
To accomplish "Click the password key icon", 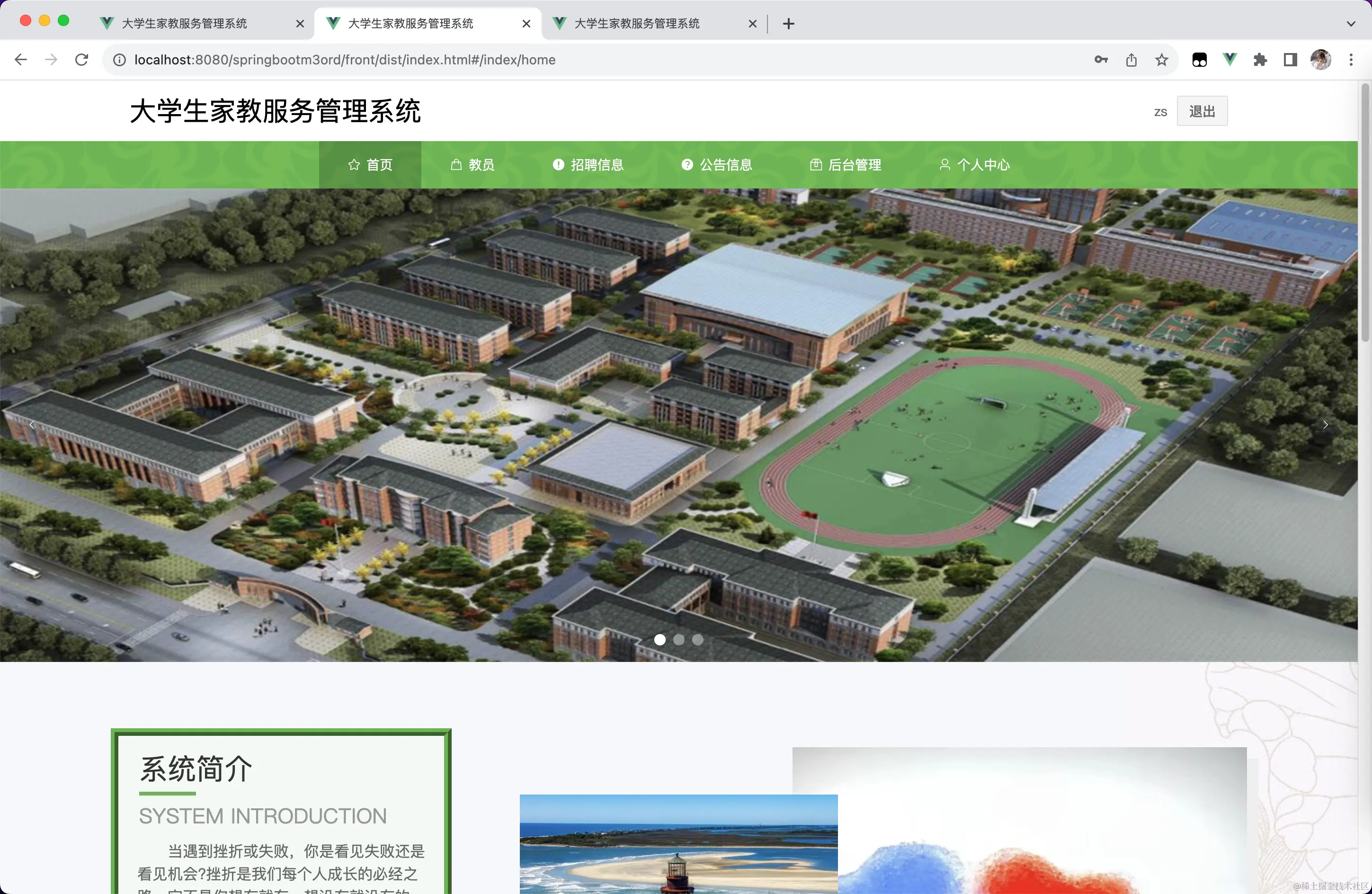I will pos(1100,60).
